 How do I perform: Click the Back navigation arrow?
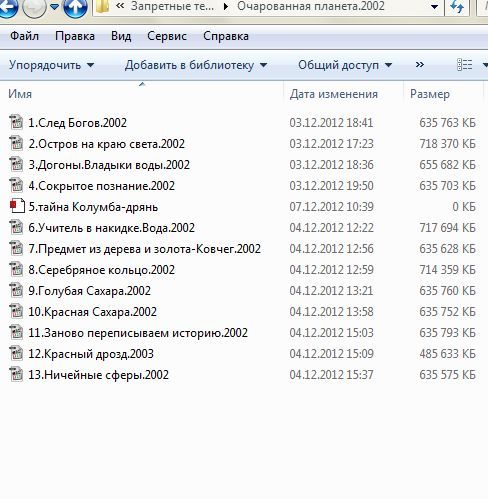(7, 7)
